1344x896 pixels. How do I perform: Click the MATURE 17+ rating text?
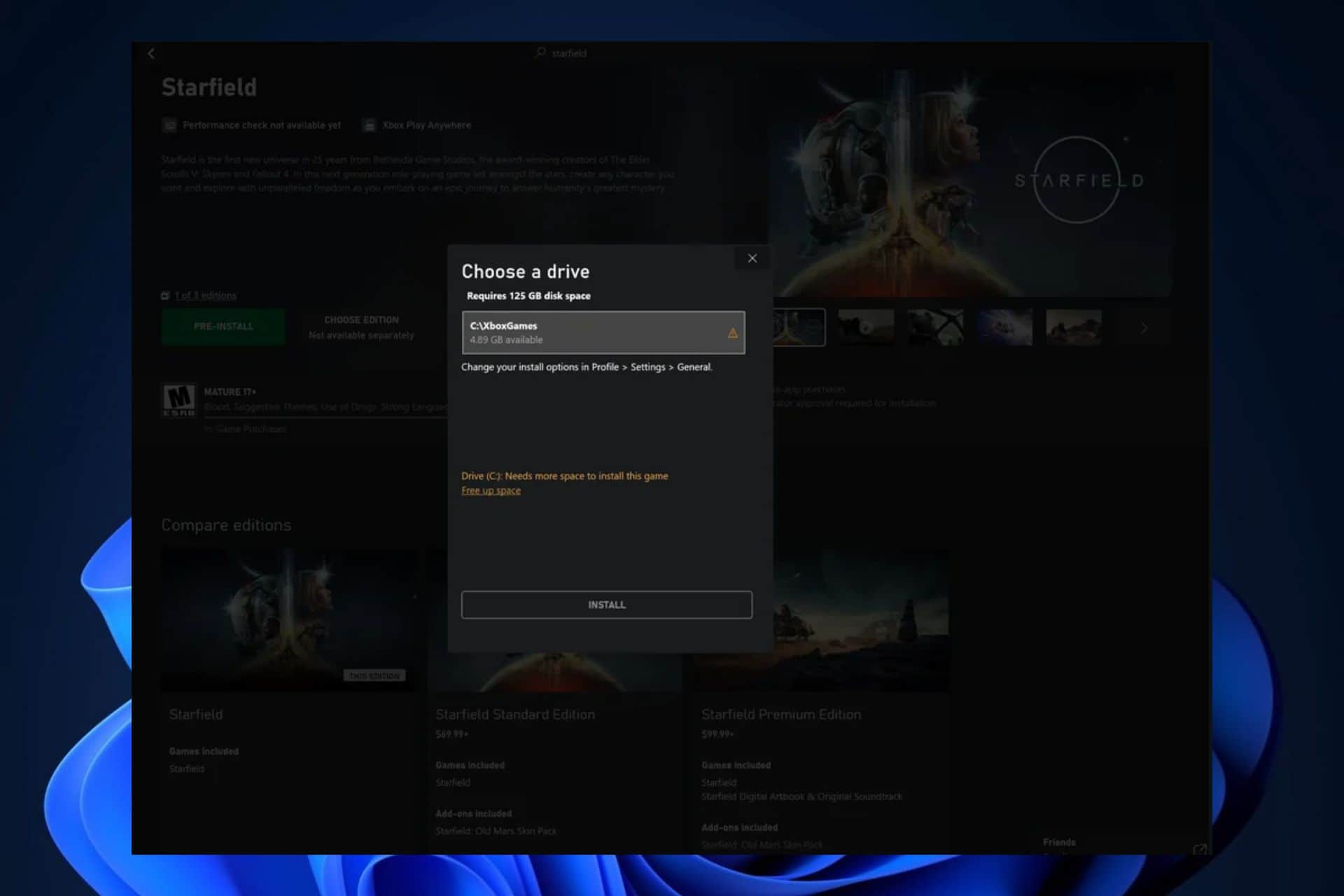tap(230, 392)
